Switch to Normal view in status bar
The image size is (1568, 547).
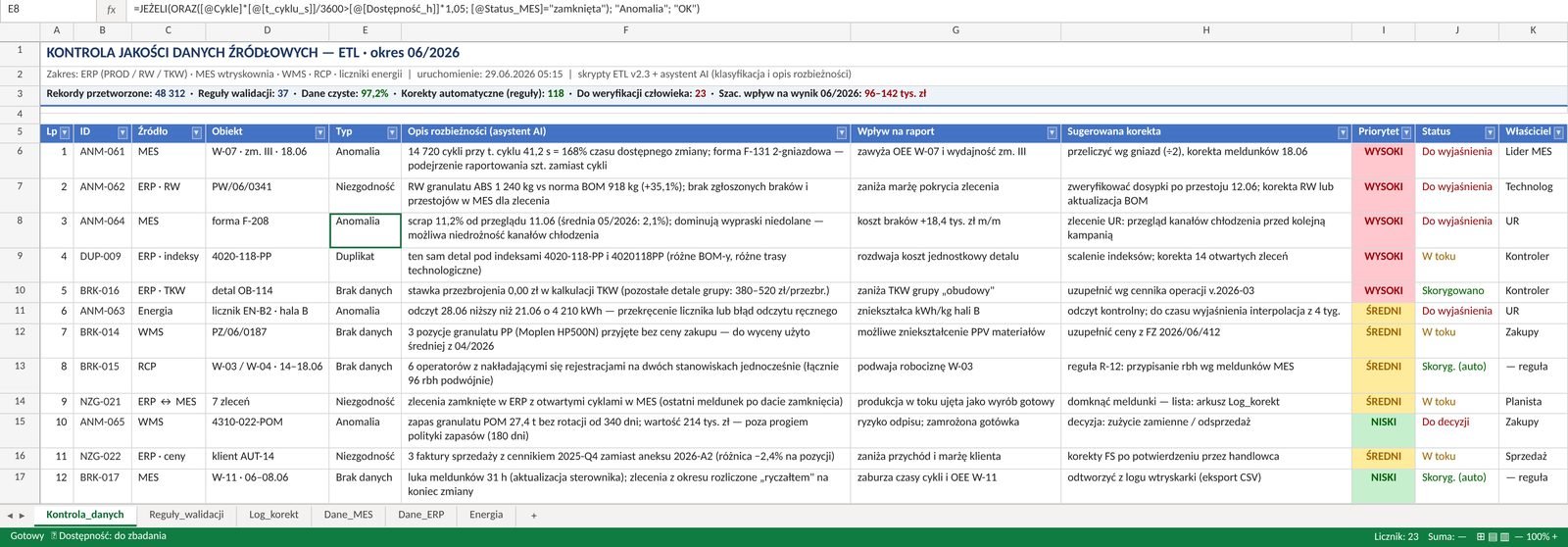pyautogui.click(x=1479, y=537)
